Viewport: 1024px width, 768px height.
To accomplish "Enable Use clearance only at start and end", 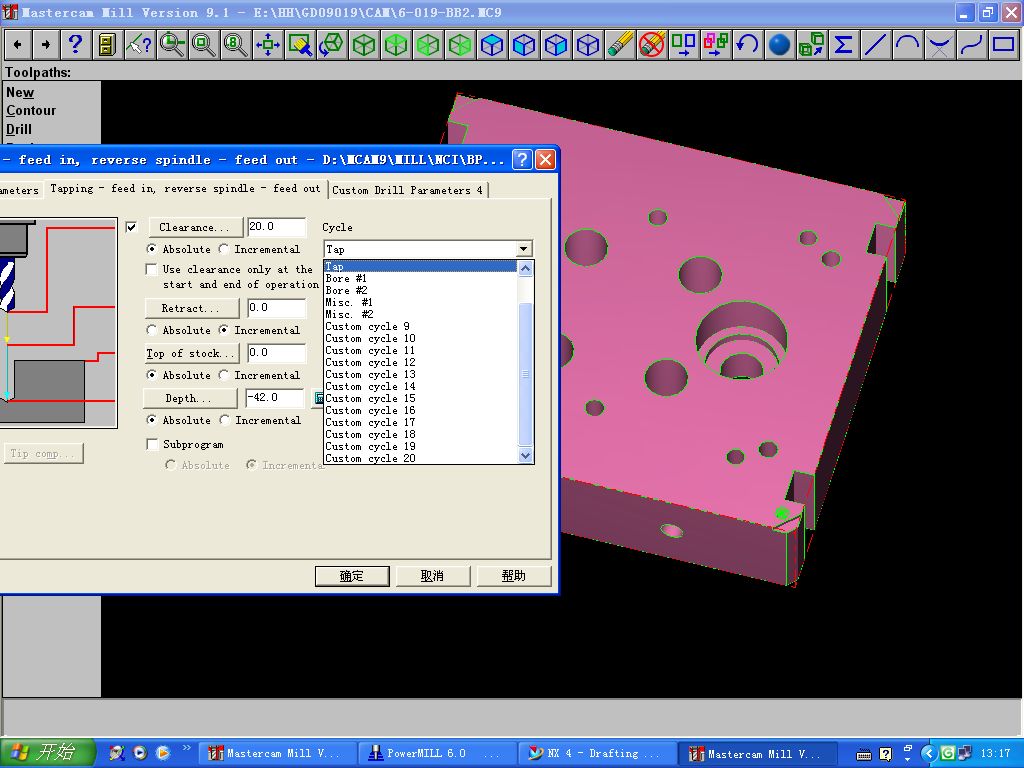I will 152,269.
